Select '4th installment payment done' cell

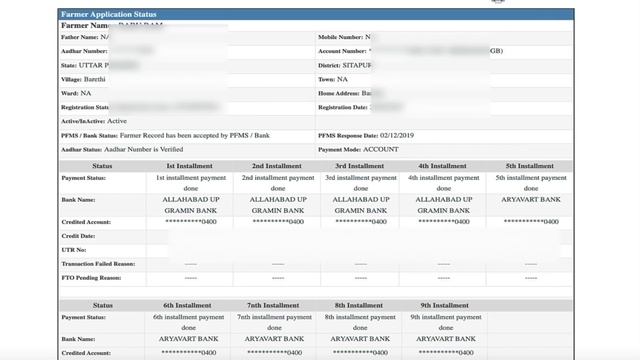(444, 183)
